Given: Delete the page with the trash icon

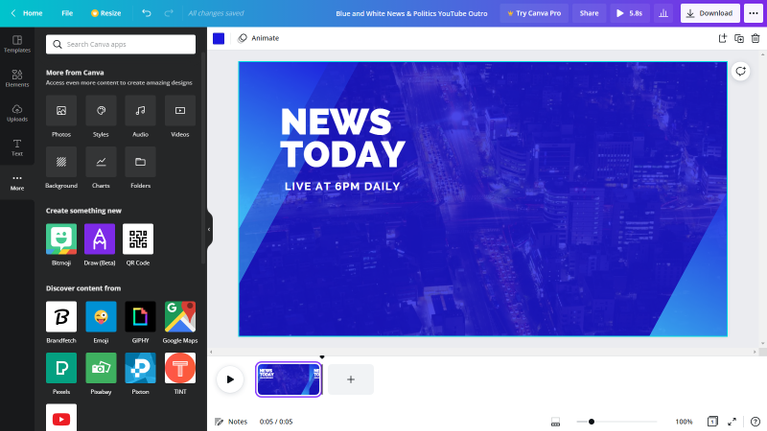Looking at the screenshot, I should pyautogui.click(x=756, y=38).
